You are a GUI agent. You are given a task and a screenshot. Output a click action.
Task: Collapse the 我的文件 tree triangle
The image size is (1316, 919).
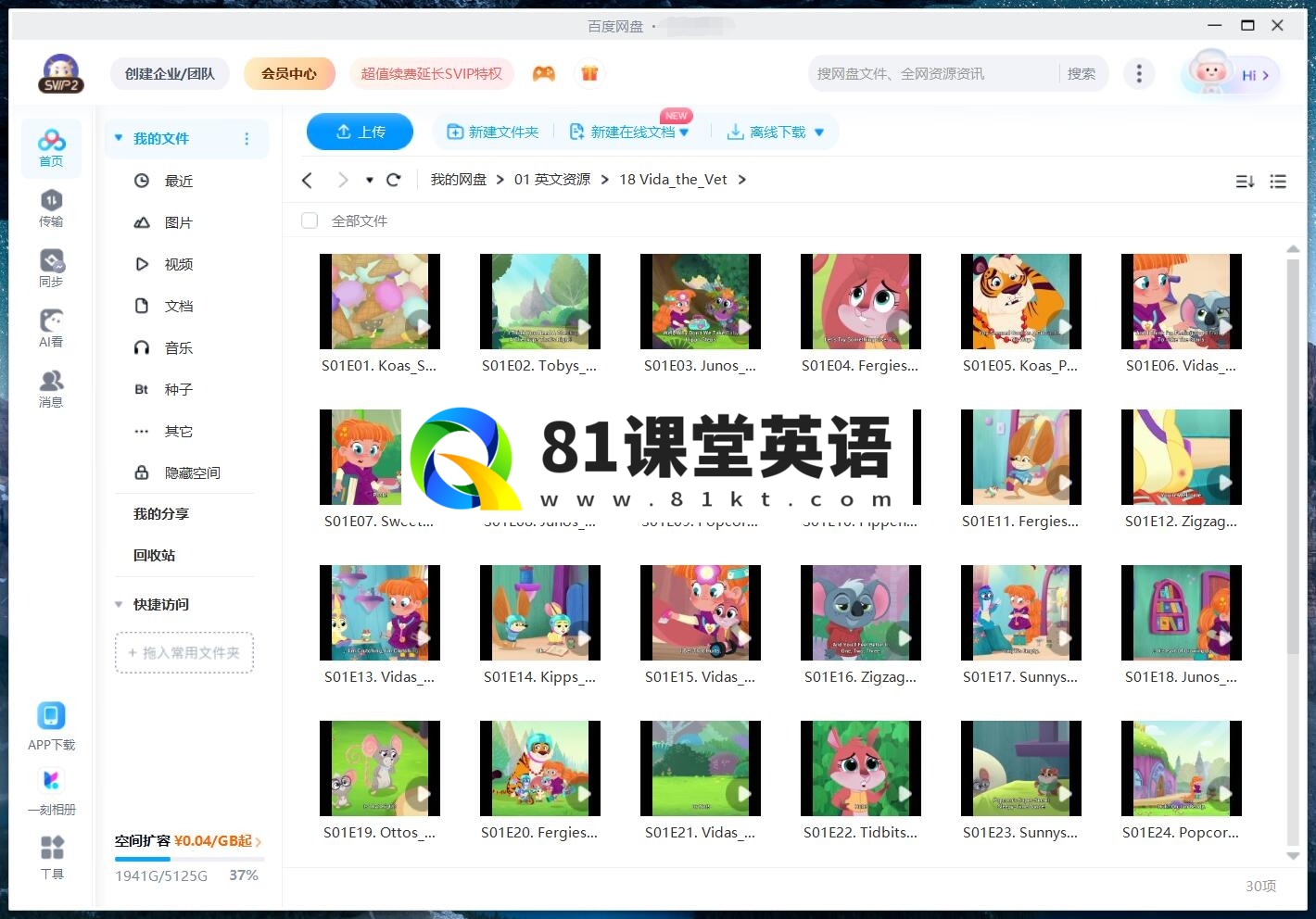click(x=119, y=138)
